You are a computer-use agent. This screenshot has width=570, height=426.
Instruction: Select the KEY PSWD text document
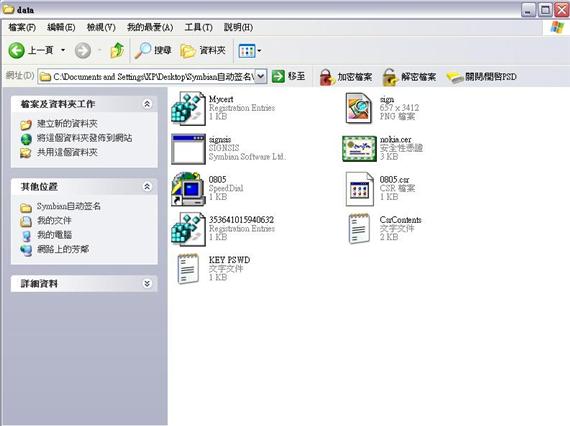coord(188,269)
